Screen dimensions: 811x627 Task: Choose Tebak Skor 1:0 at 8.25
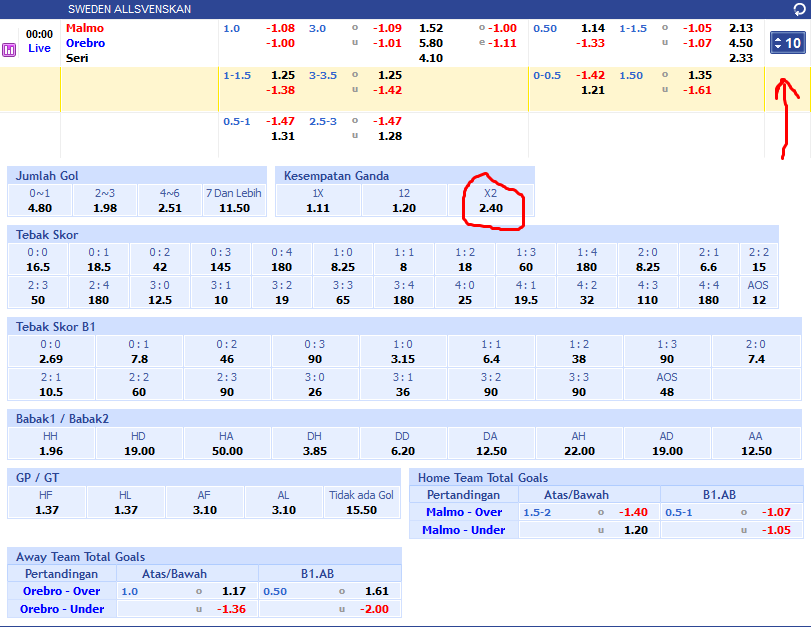pyautogui.click(x=343, y=267)
